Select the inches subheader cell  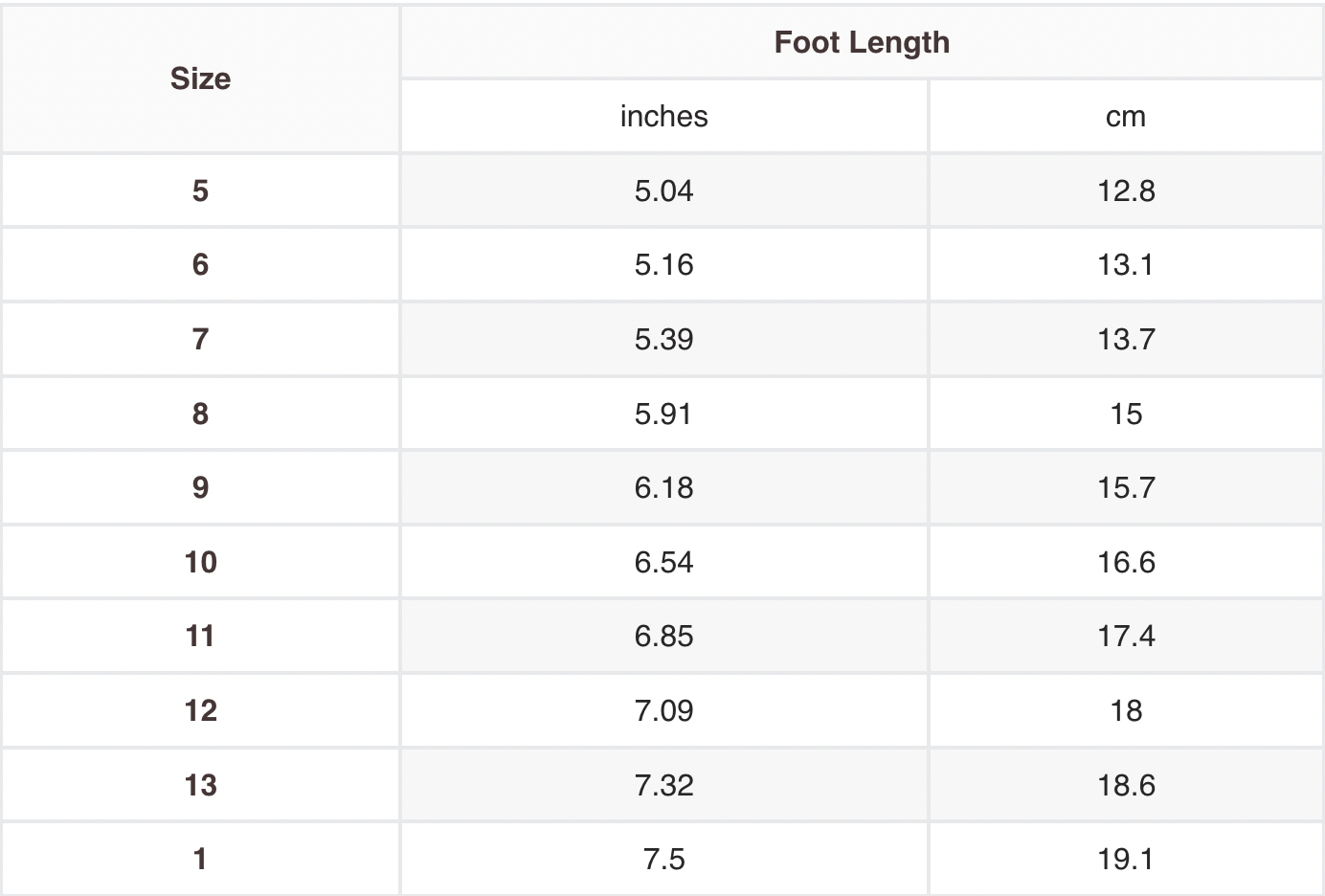663,116
